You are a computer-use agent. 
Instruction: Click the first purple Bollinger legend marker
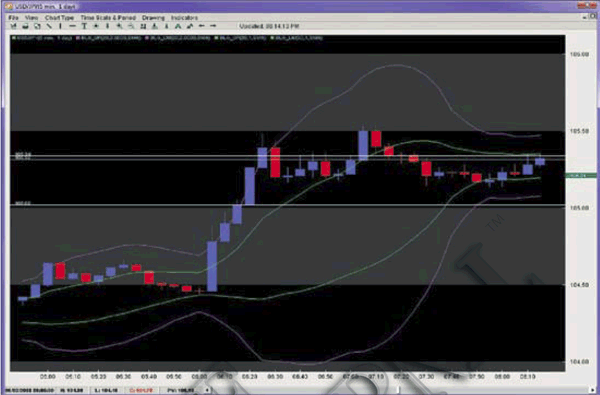78,38
